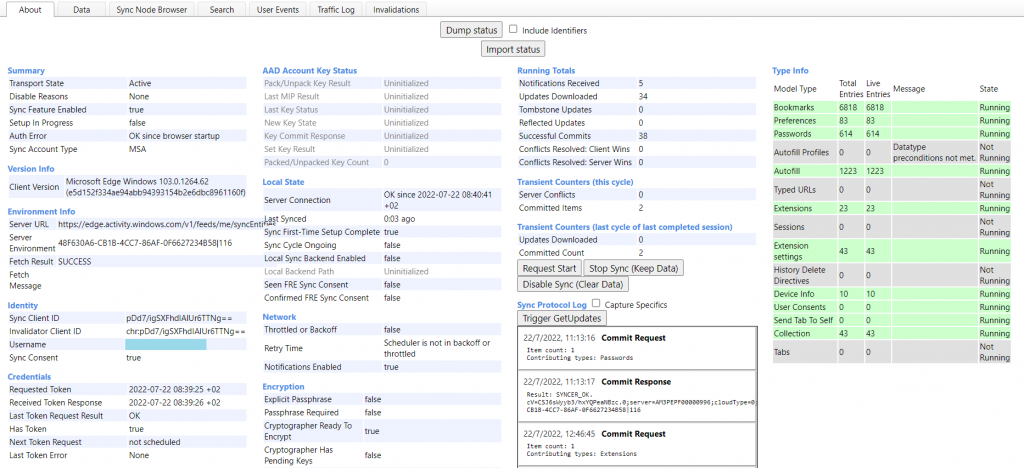Click Disable Sync (Clear Data) button
This screenshot has width=1024, height=468.
click(x=573, y=285)
